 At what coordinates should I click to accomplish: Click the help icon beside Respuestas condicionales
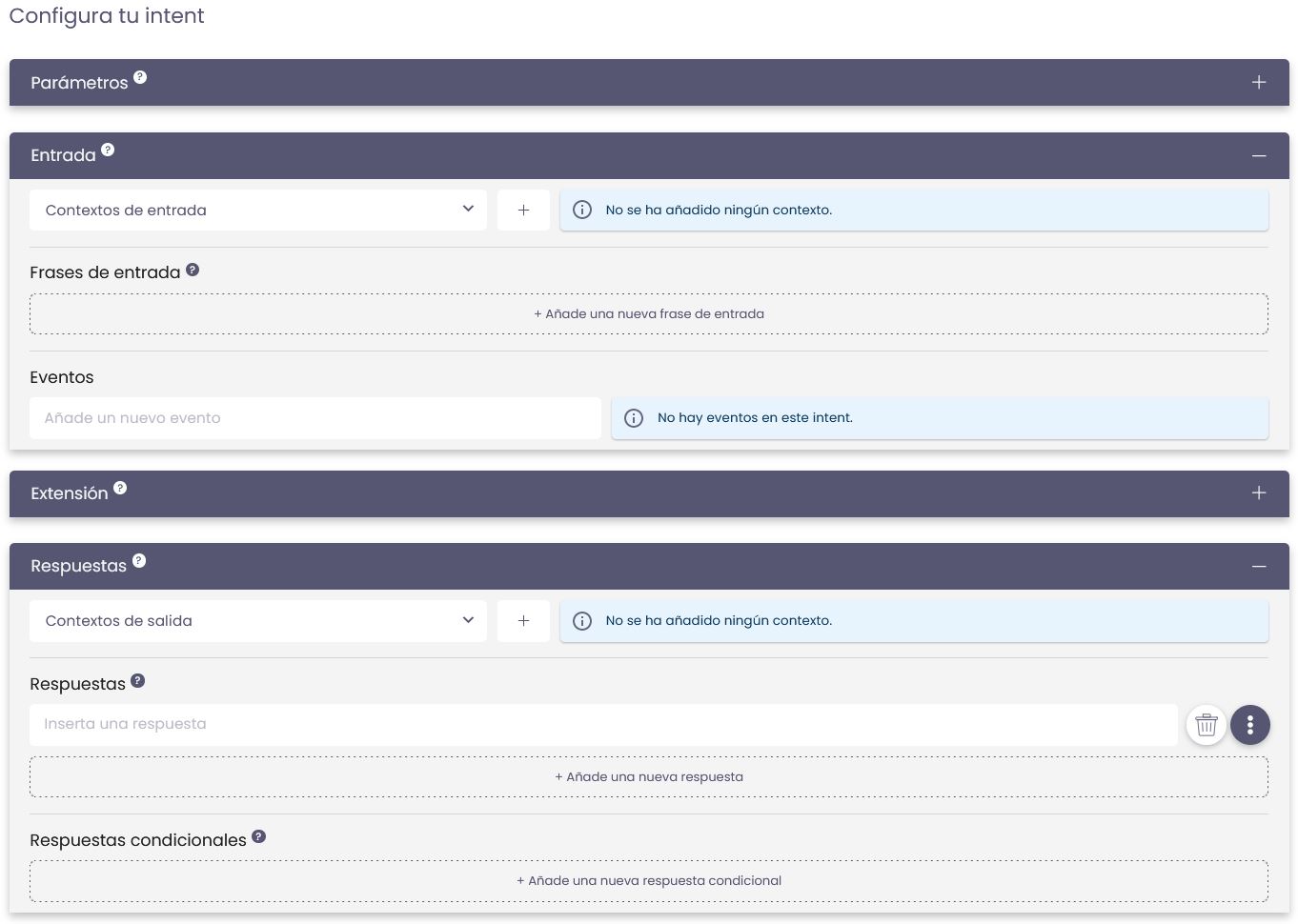click(x=258, y=836)
